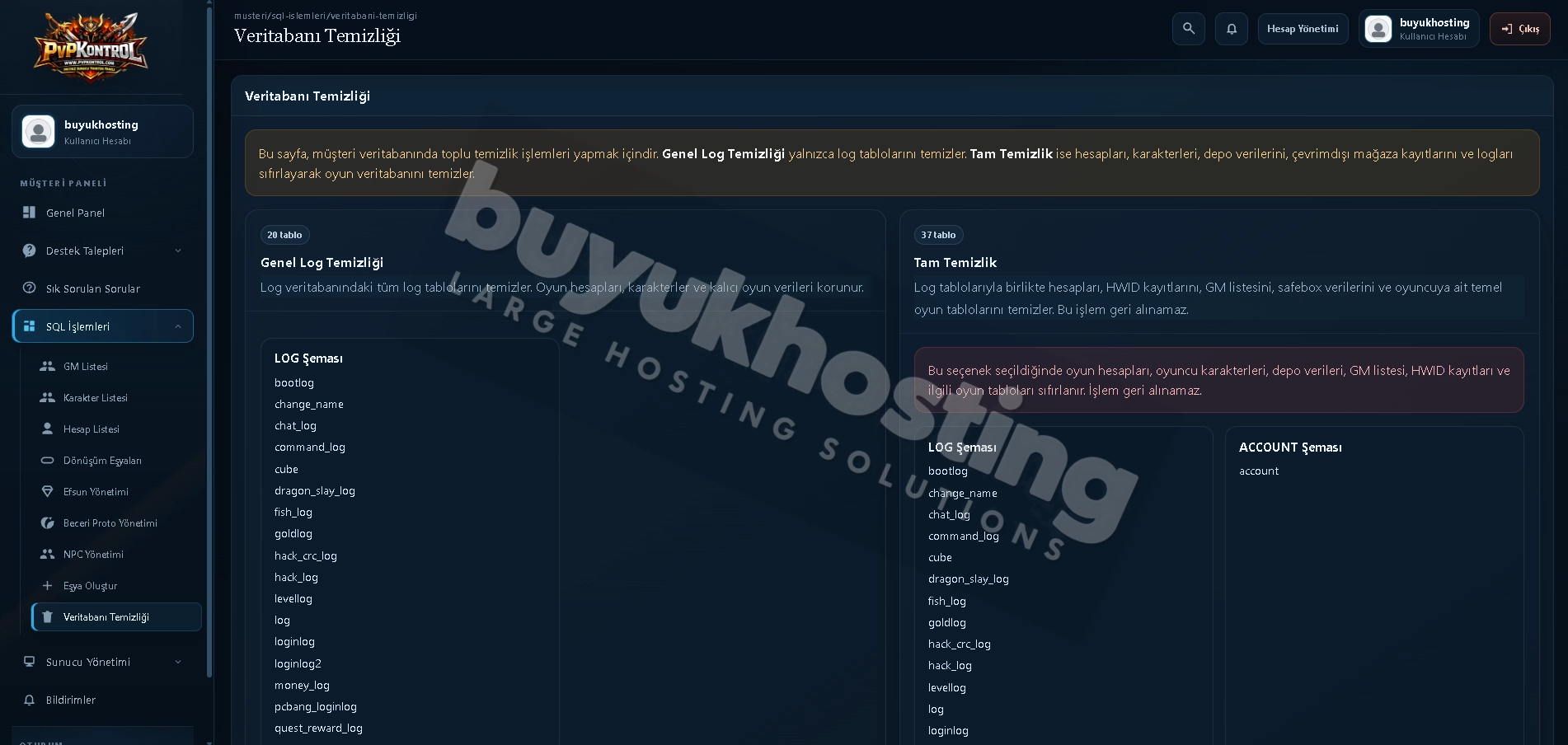Open the search icon in the header

point(1189,29)
